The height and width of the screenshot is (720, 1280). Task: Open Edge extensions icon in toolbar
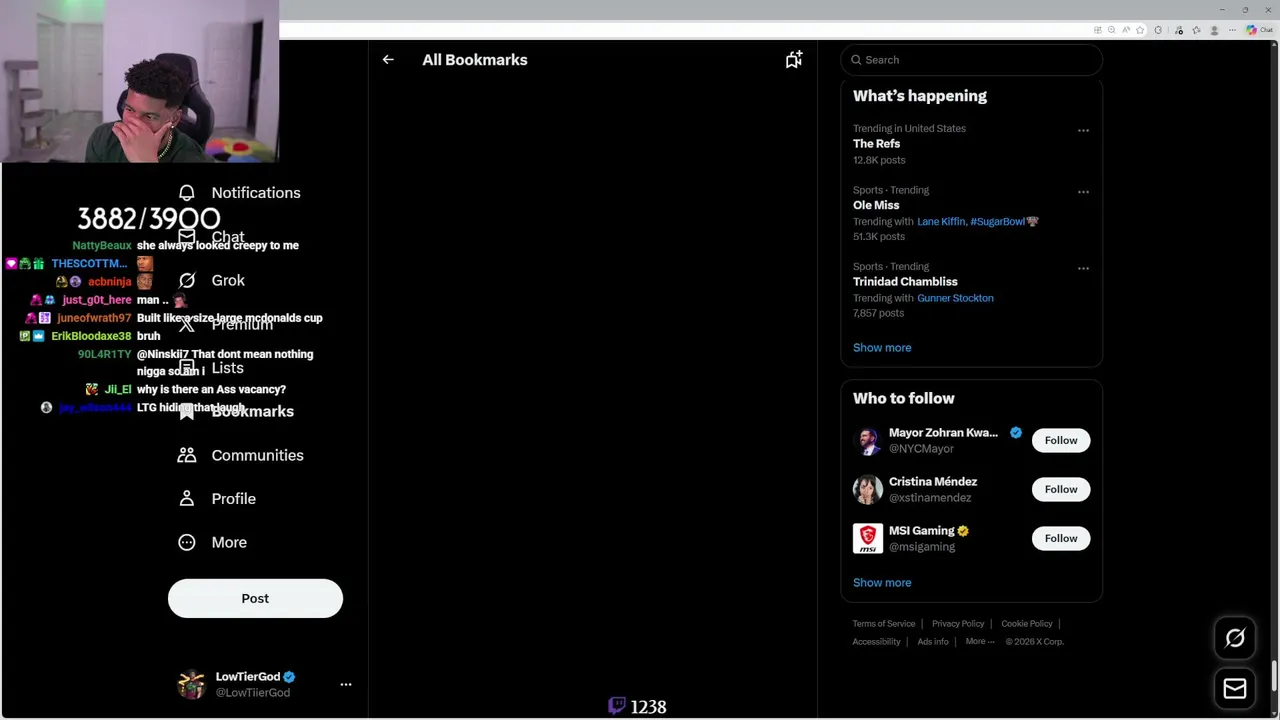(1158, 30)
